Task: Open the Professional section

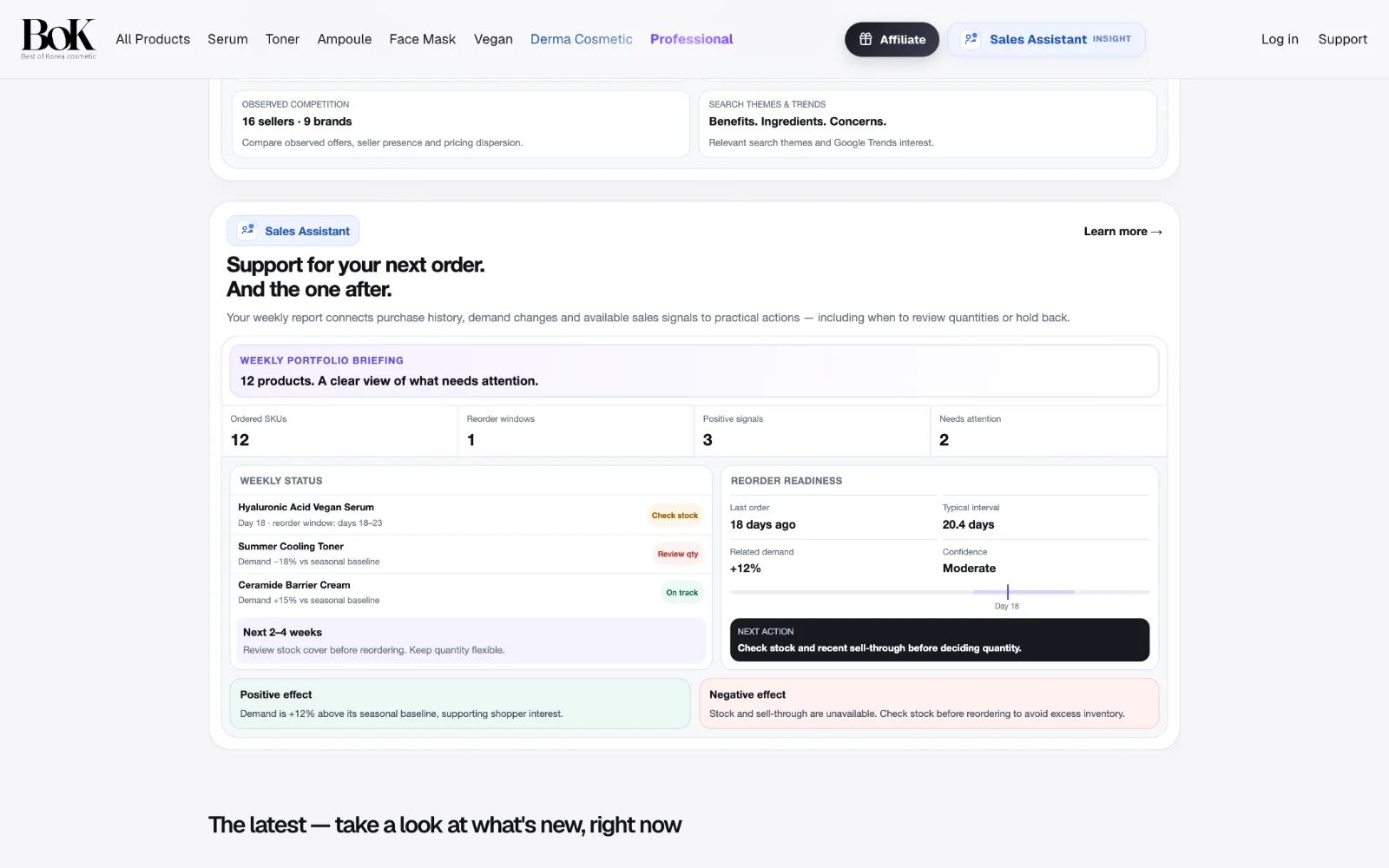Action: 692,39
